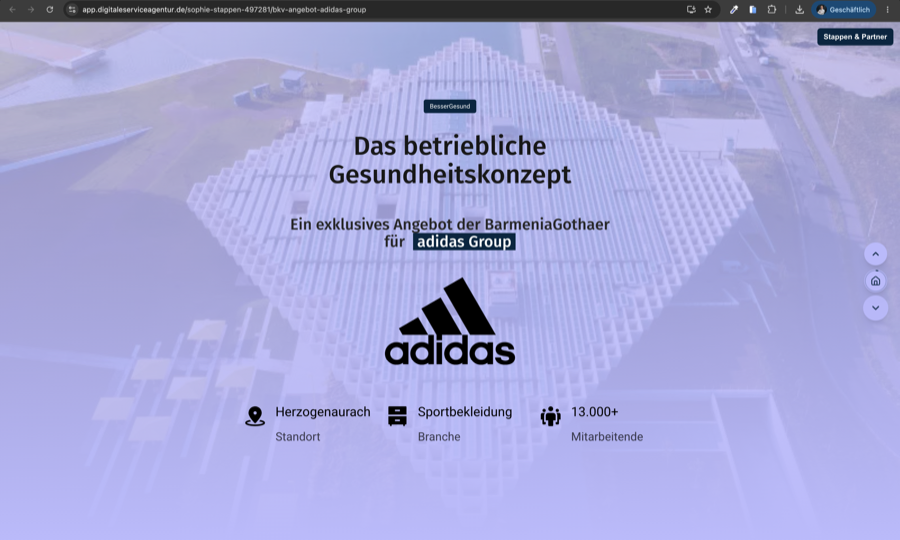This screenshot has width=900, height=540.
Task: Open the blue documents extension icon
Action: [x=752, y=10]
